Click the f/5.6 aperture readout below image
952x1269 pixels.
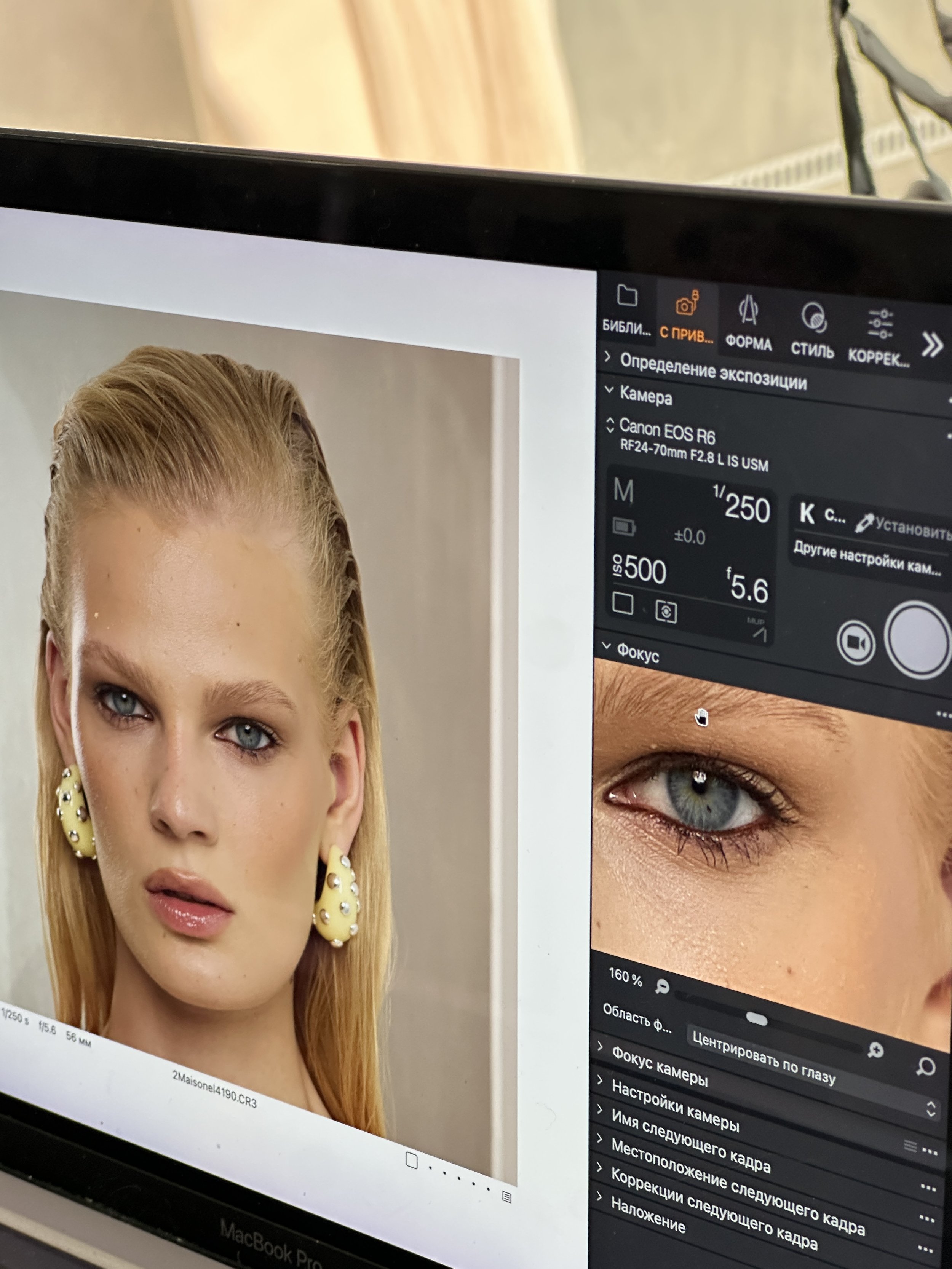click(47, 1028)
